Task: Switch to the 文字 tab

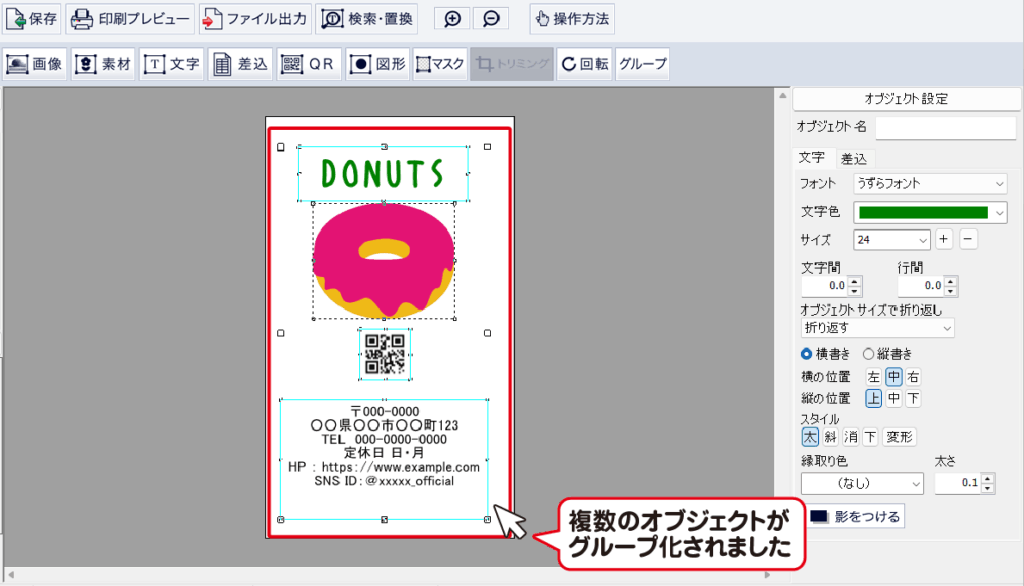Action: (811, 158)
